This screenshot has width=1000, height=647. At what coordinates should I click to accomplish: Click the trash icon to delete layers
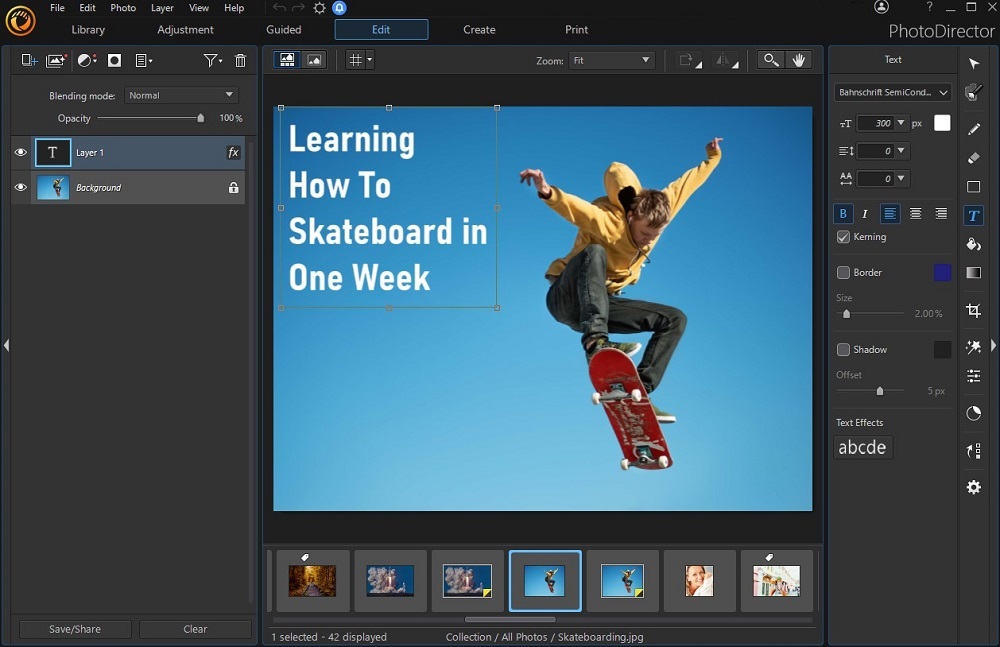tap(240, 60)
